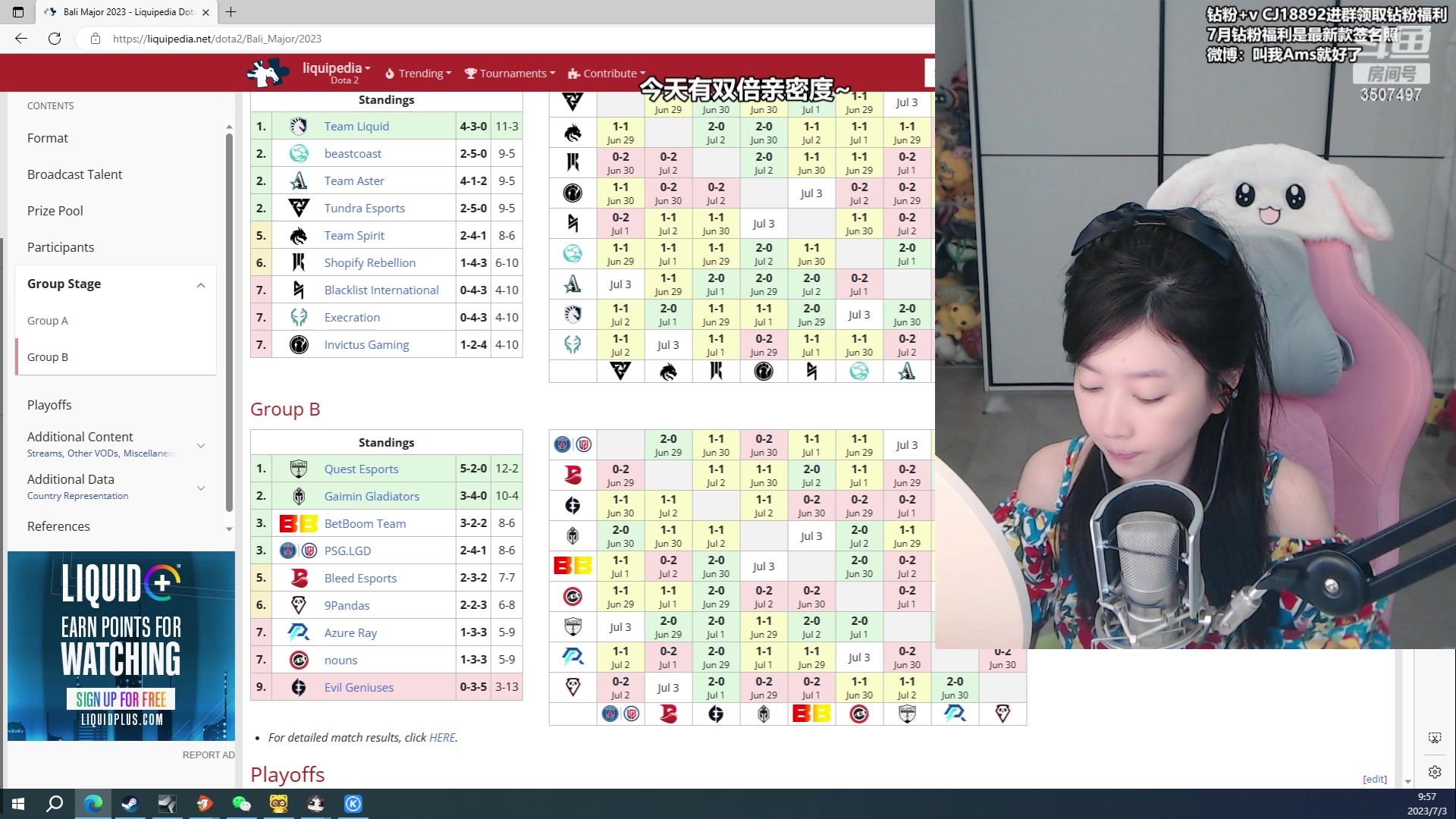The height and width of the screenshot is (819, 1456).
Task: Click Azure Ray logo in standings
Action: [299, 632]
